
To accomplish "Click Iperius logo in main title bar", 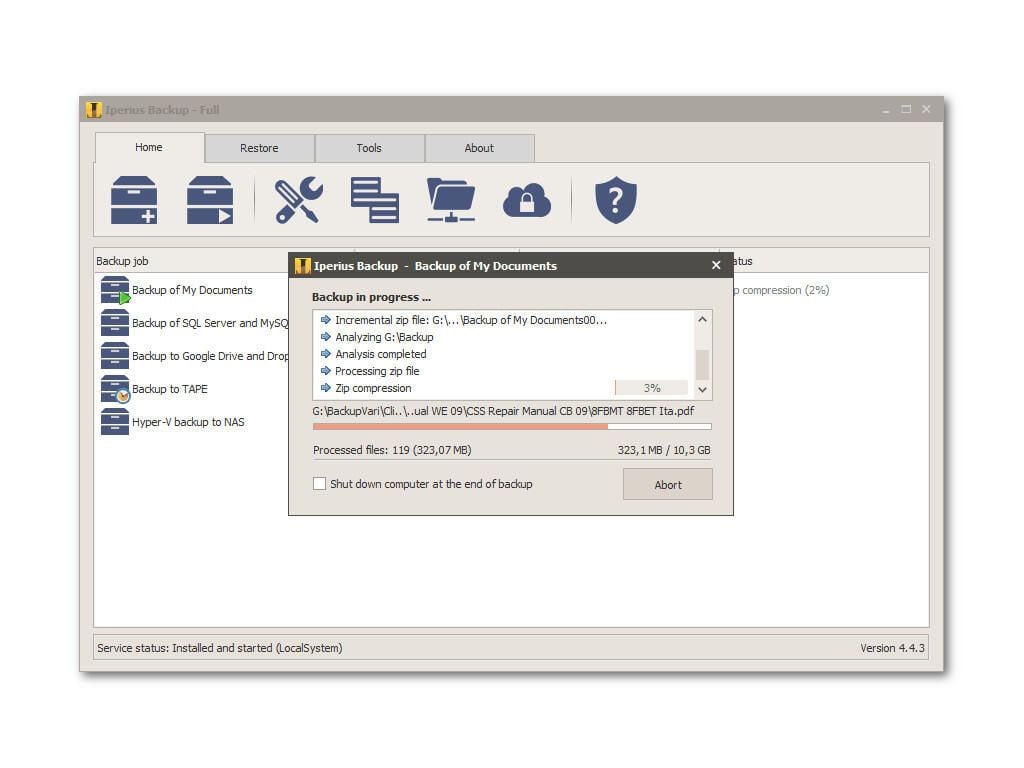I will (x=94, y=110).
